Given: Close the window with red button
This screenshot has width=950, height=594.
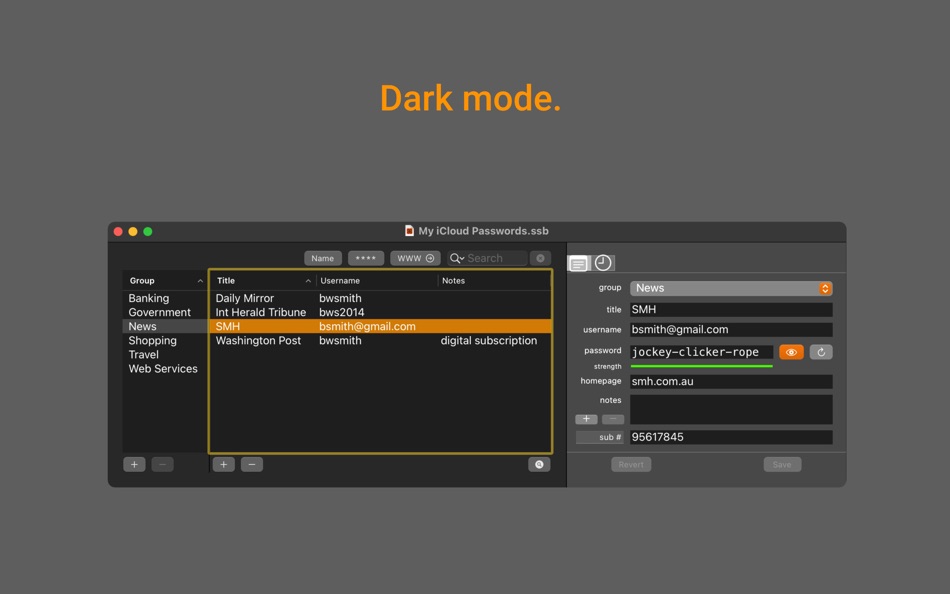Looking at the screenshot, I should [x=118, y=232].
